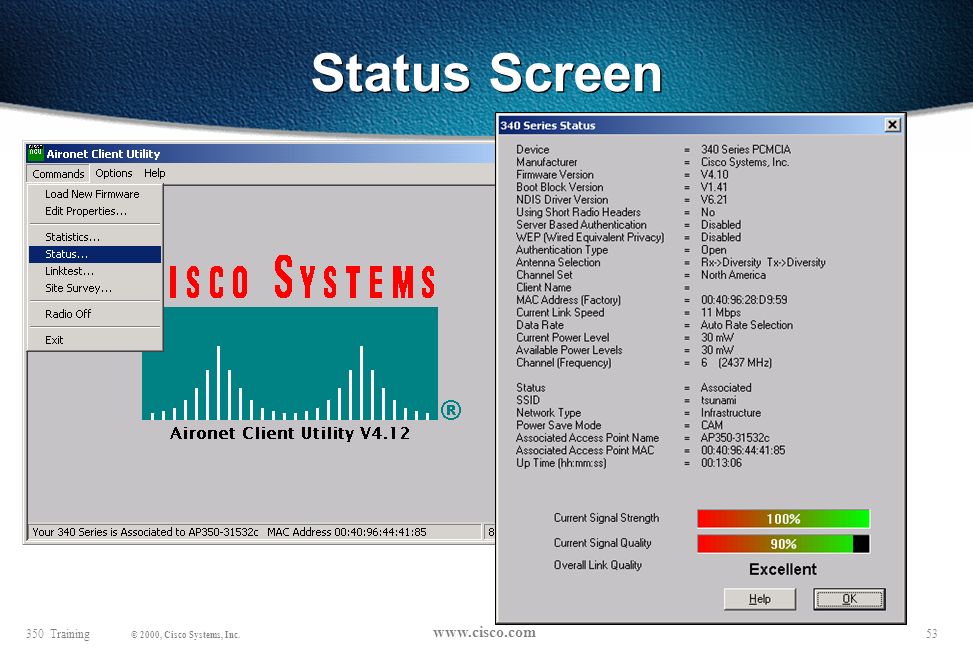Click the Aironet Client Utility V4.12 text
The height and width of the screenshot is (648, 973).
pyautogui.click(x=290, y=433)
